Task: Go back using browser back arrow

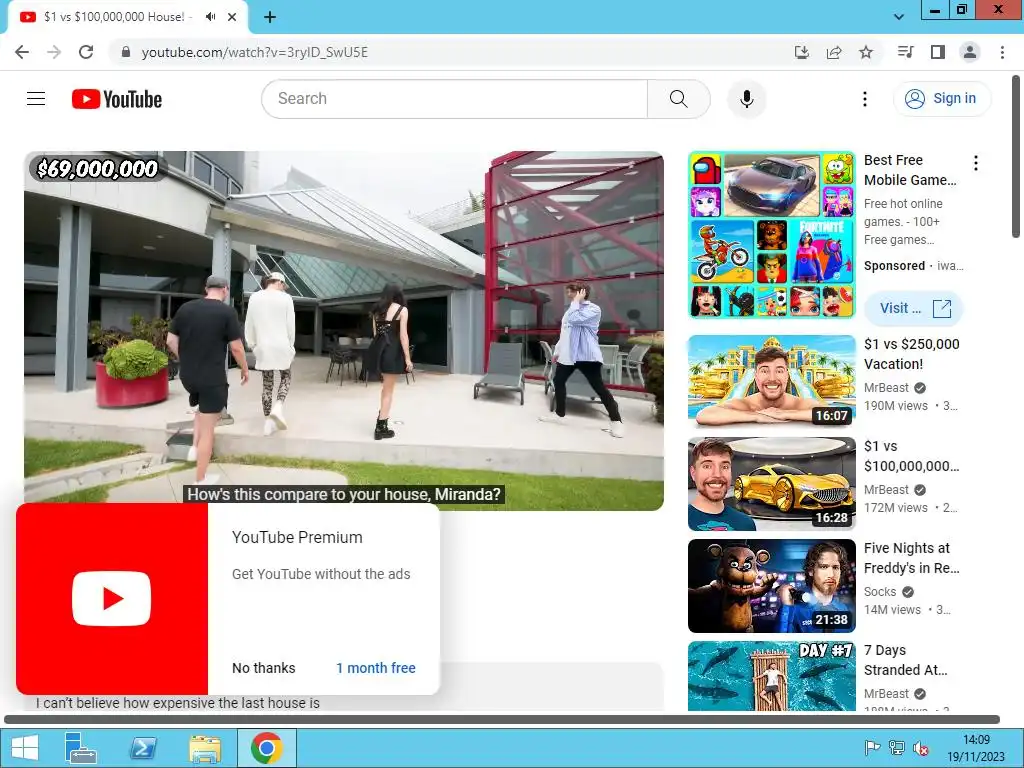Action: click(x=22, y=52)
